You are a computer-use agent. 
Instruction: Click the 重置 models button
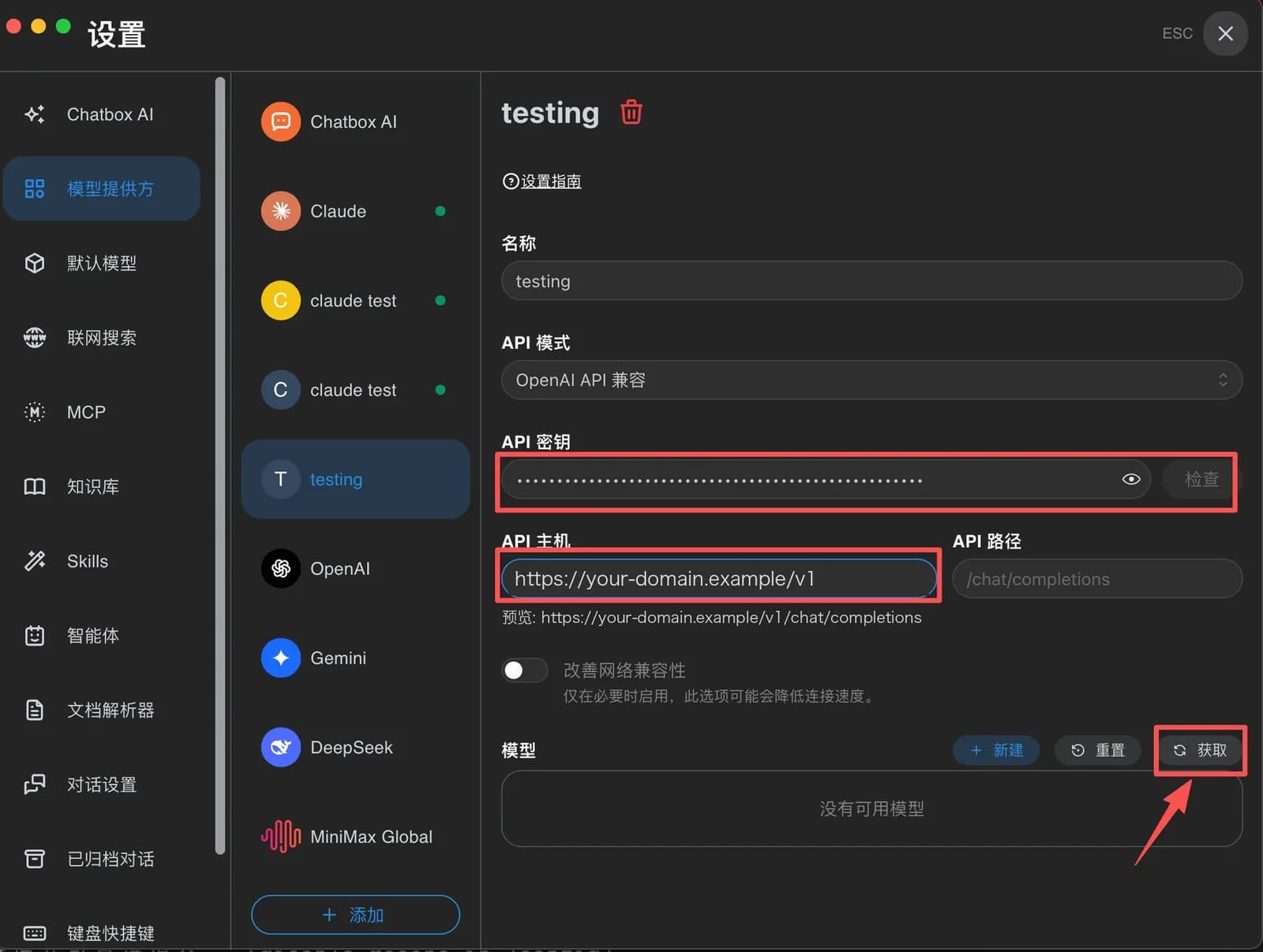tap(1098, 750)
